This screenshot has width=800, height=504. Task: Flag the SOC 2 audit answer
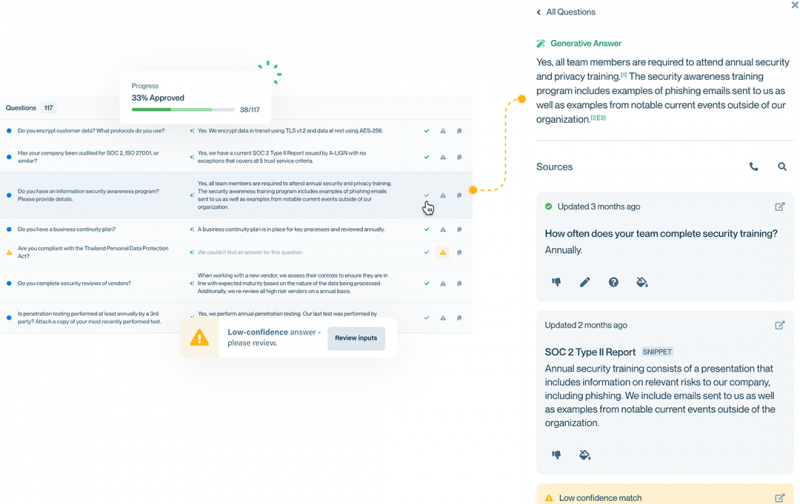(x=443, y=157)
